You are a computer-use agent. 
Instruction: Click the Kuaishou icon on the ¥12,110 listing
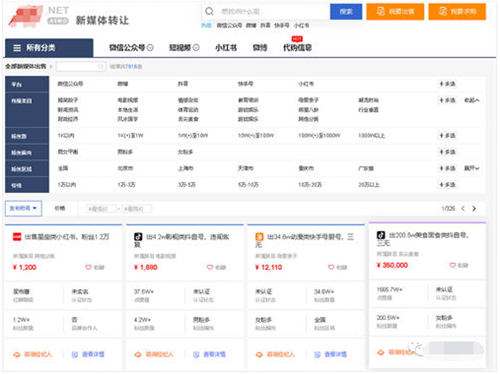259,237
